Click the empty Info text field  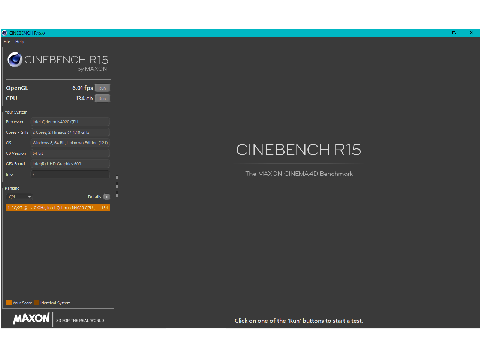click(70, 174)
